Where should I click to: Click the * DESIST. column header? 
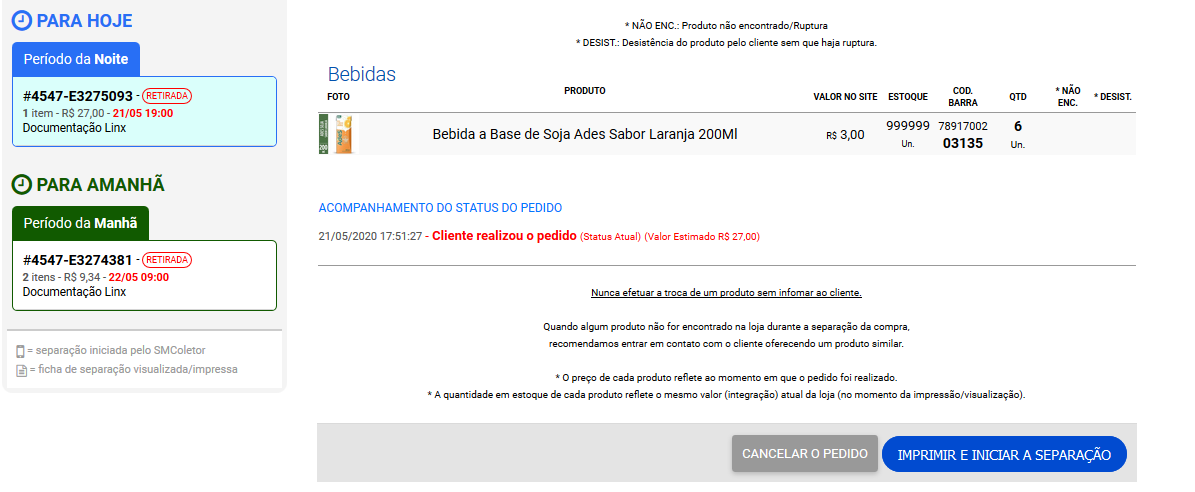coord(1113,97)
